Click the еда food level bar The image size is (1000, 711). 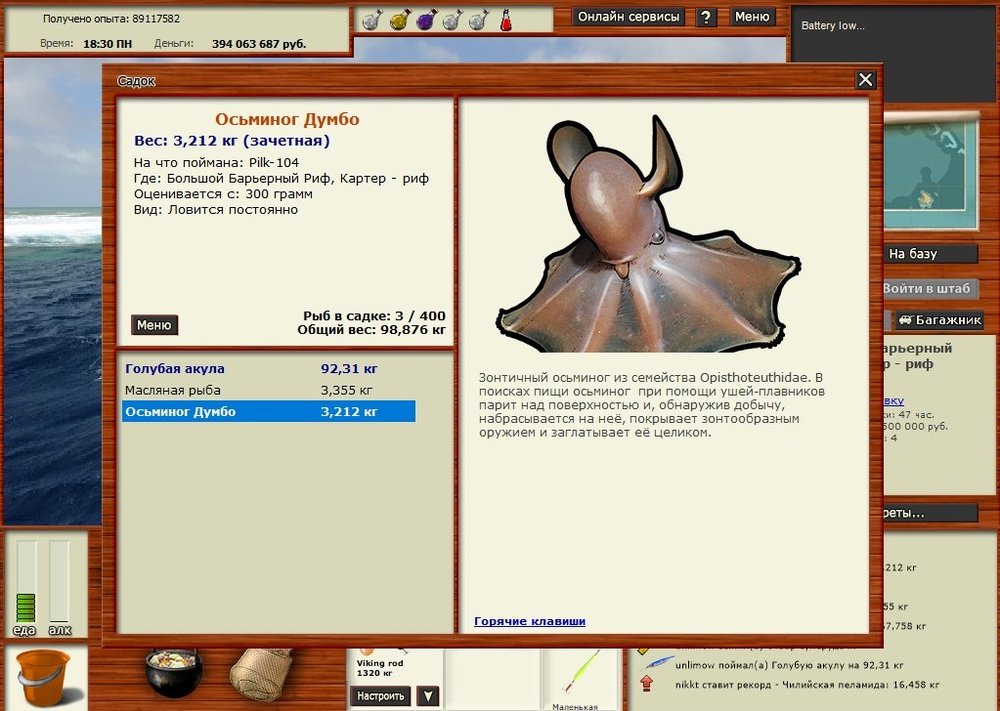click(25, 585)
